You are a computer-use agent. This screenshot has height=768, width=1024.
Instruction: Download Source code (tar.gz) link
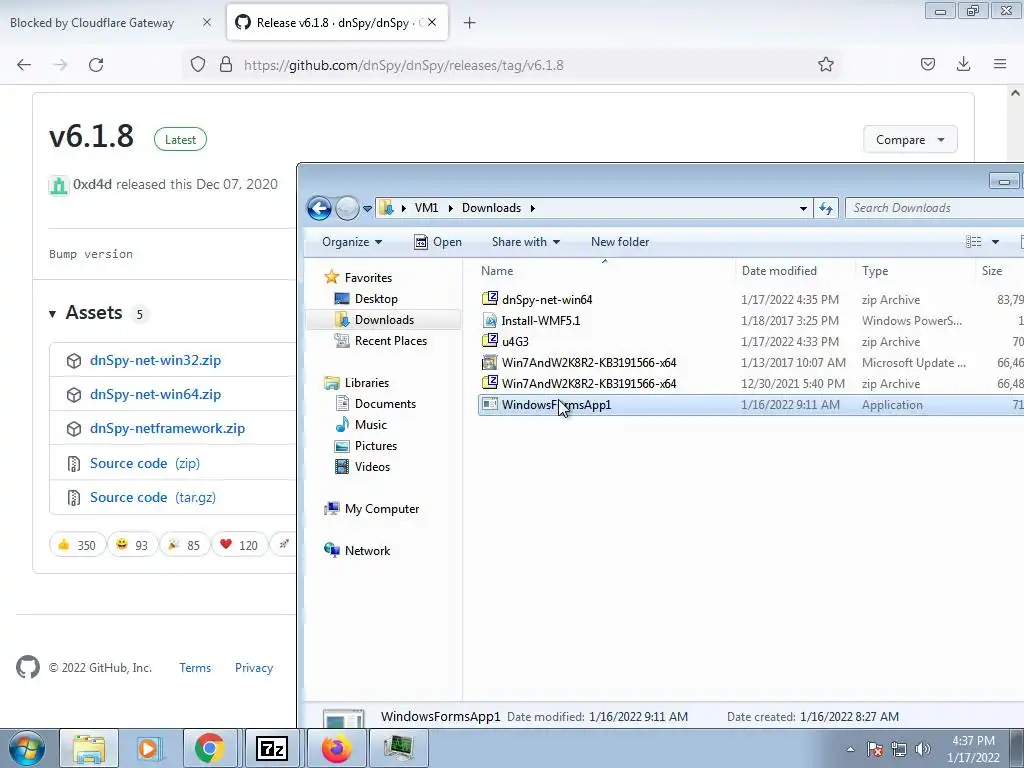pos(153,497)
